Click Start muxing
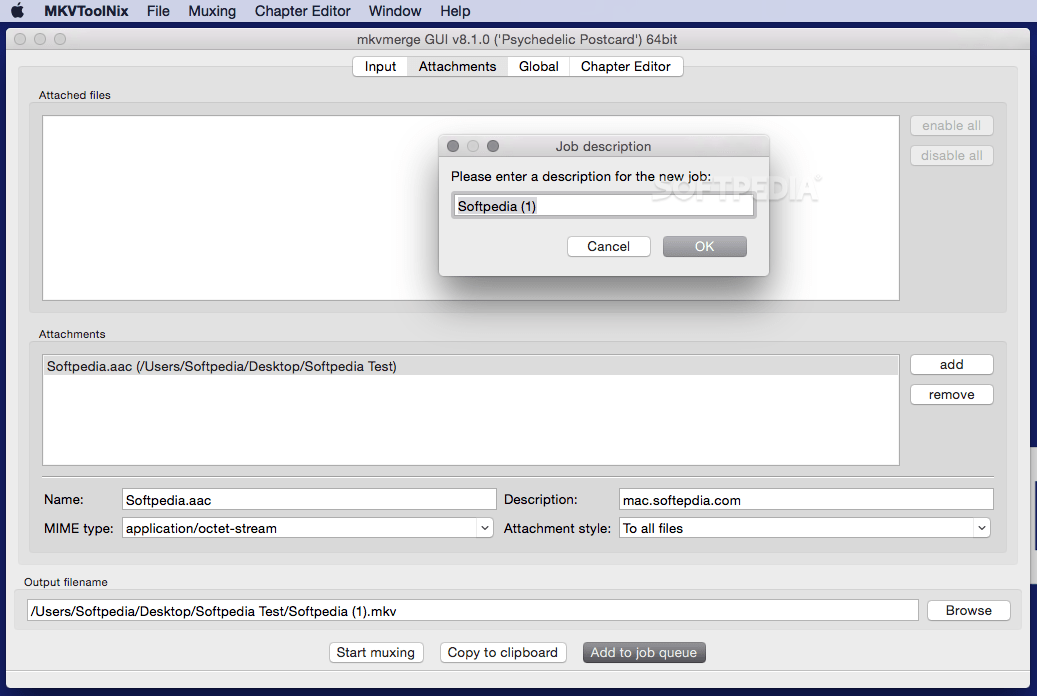Viewport: 1037px width, 696px height. click(x=376, y=652)
